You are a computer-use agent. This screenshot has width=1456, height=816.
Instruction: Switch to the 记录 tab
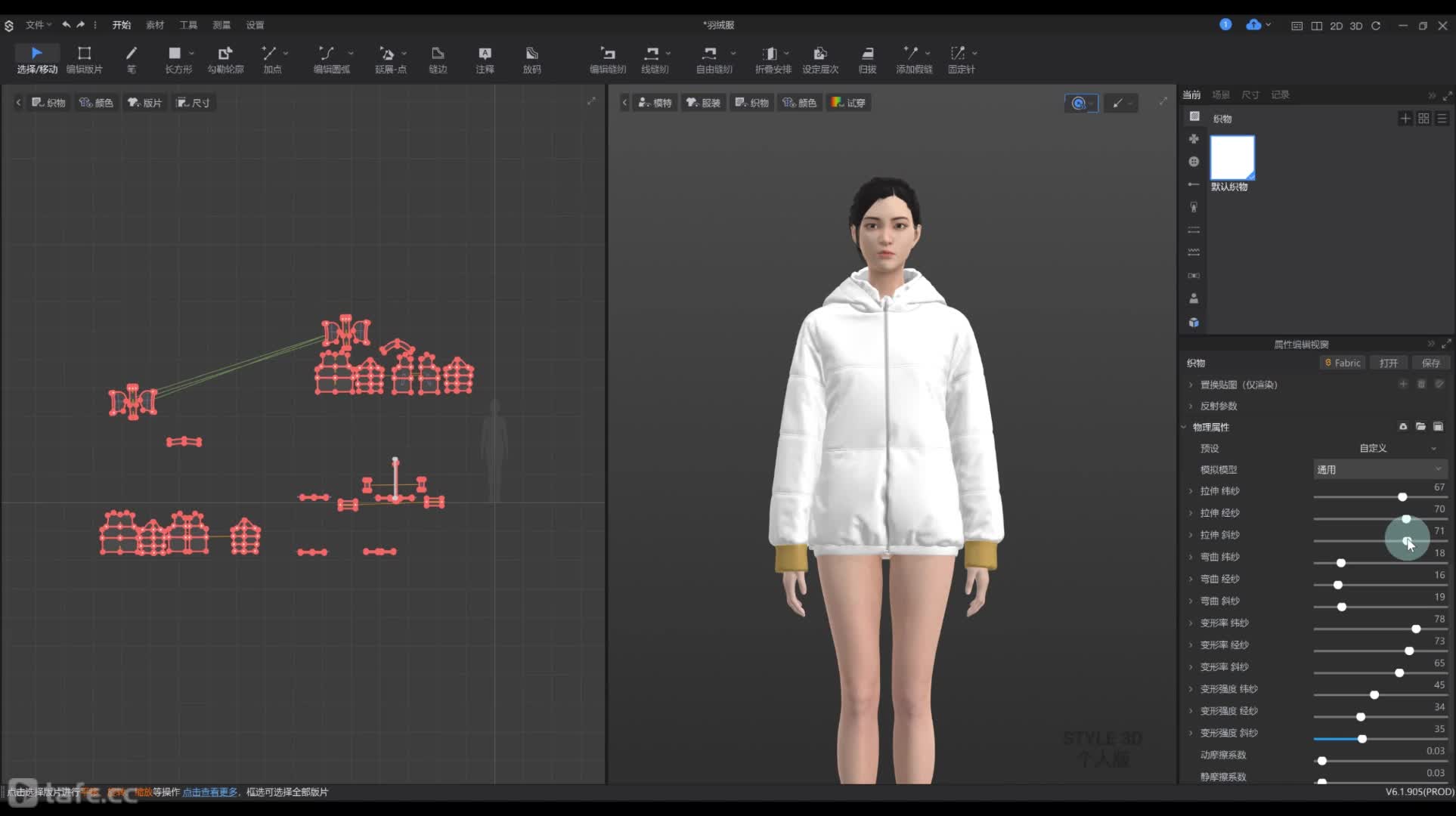coord(1280,94)
